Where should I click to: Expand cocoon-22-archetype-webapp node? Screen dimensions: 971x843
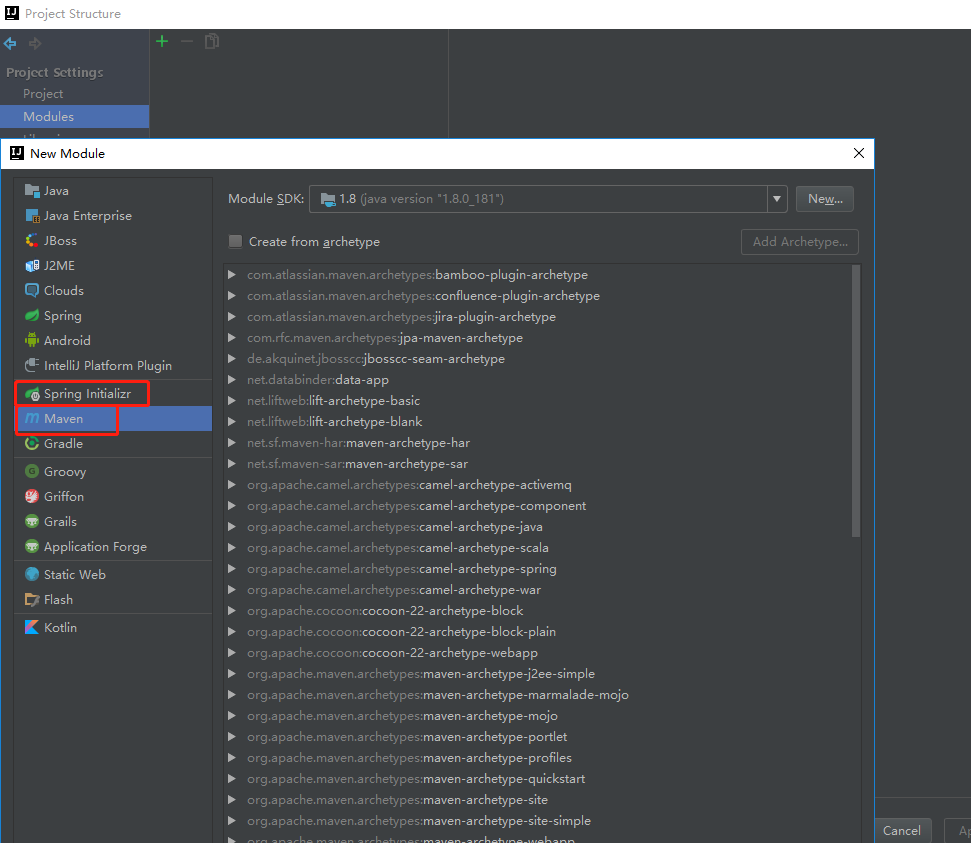coord(232,653)
